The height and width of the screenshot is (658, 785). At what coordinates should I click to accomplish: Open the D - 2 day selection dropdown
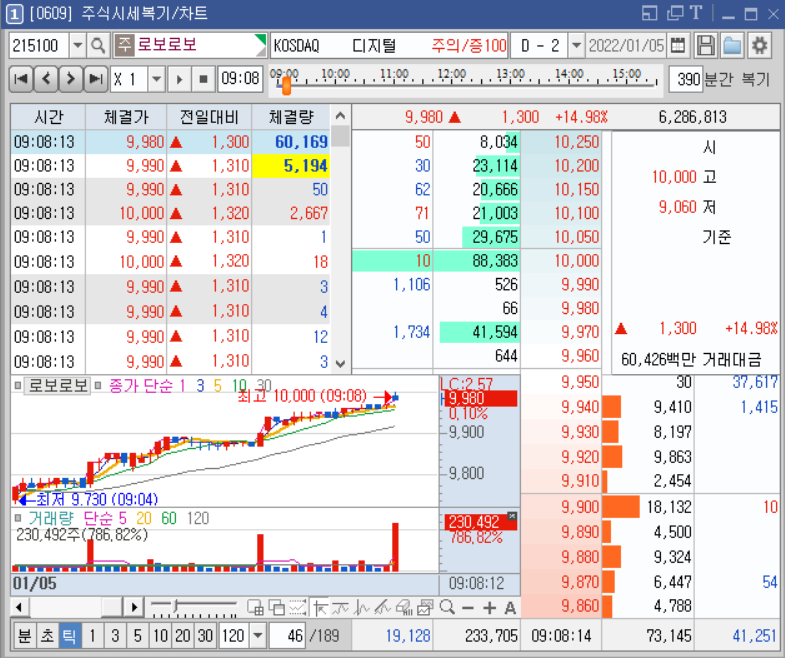576,46
